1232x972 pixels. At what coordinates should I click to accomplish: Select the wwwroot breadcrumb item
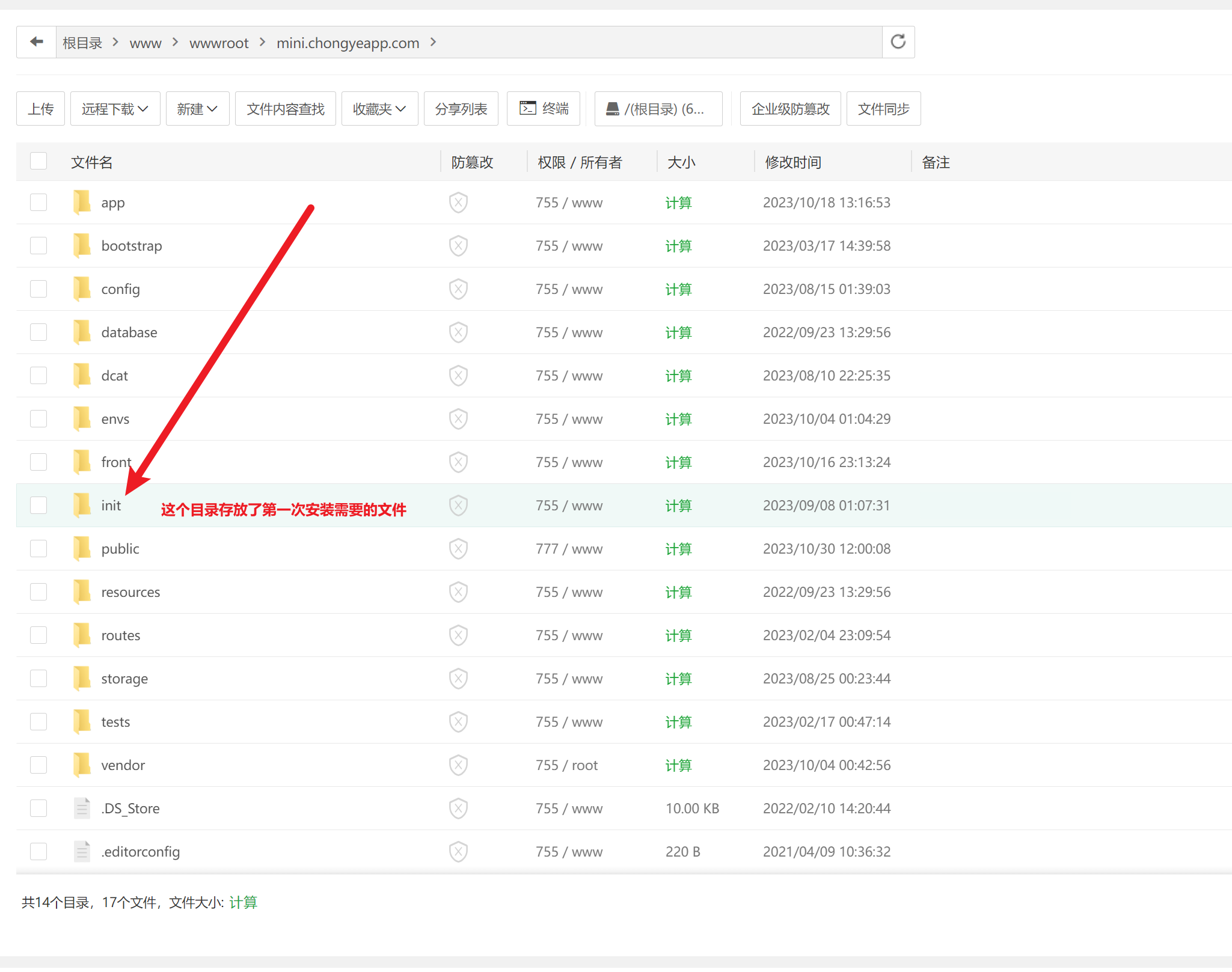click(219, 42)
